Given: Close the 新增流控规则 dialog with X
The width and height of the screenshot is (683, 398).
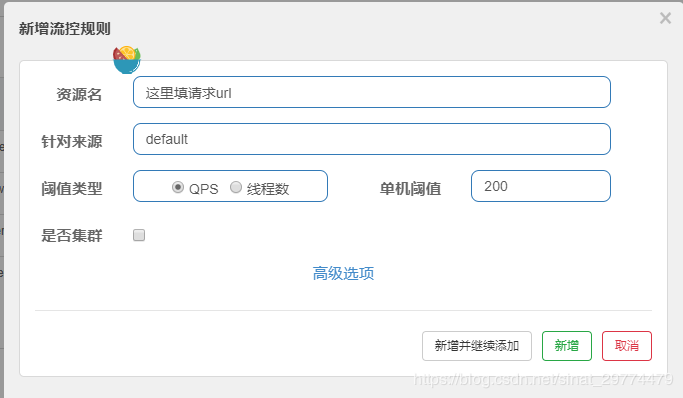Looking at the screenshot, I should (665, 18).
